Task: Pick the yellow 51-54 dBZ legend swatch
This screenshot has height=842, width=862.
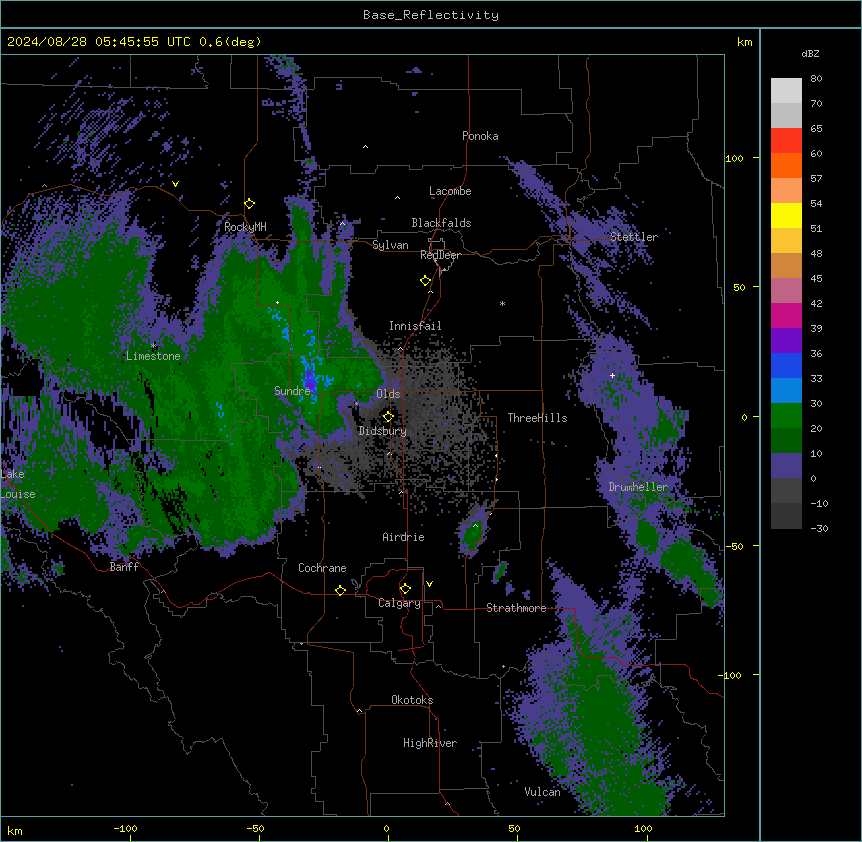Action: click(x=786, y=215)
